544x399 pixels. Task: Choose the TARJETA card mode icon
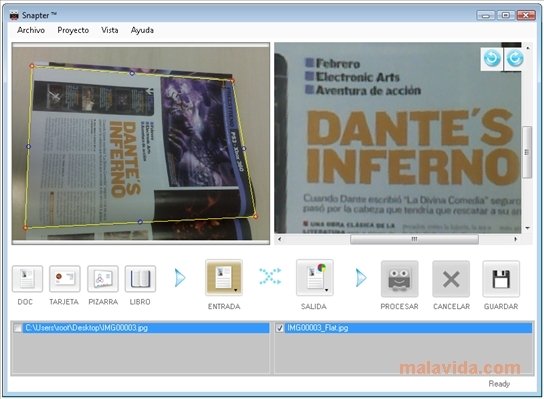pos(65,279)
